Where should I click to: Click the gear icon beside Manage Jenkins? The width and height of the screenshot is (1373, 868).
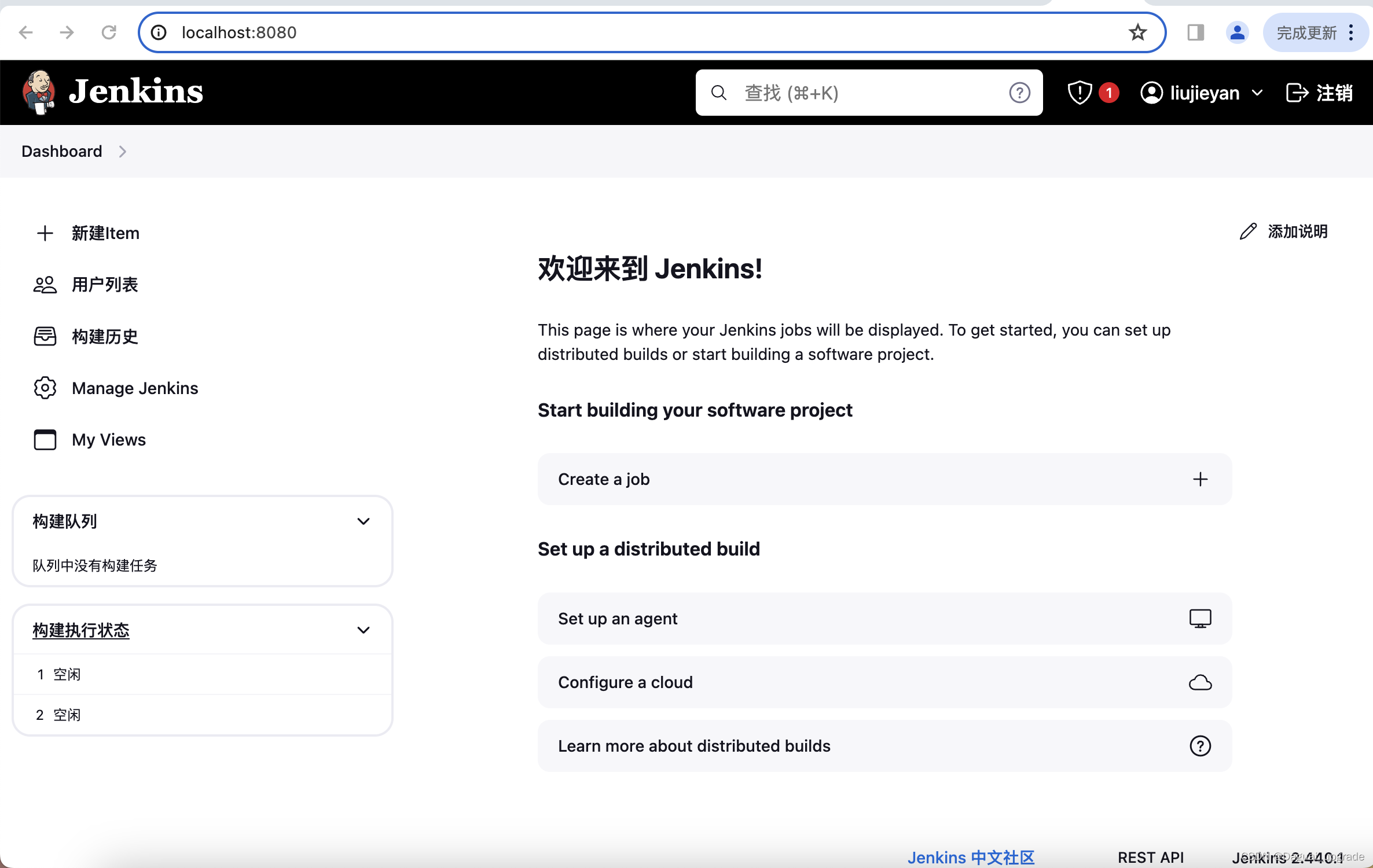pos(45,388)
